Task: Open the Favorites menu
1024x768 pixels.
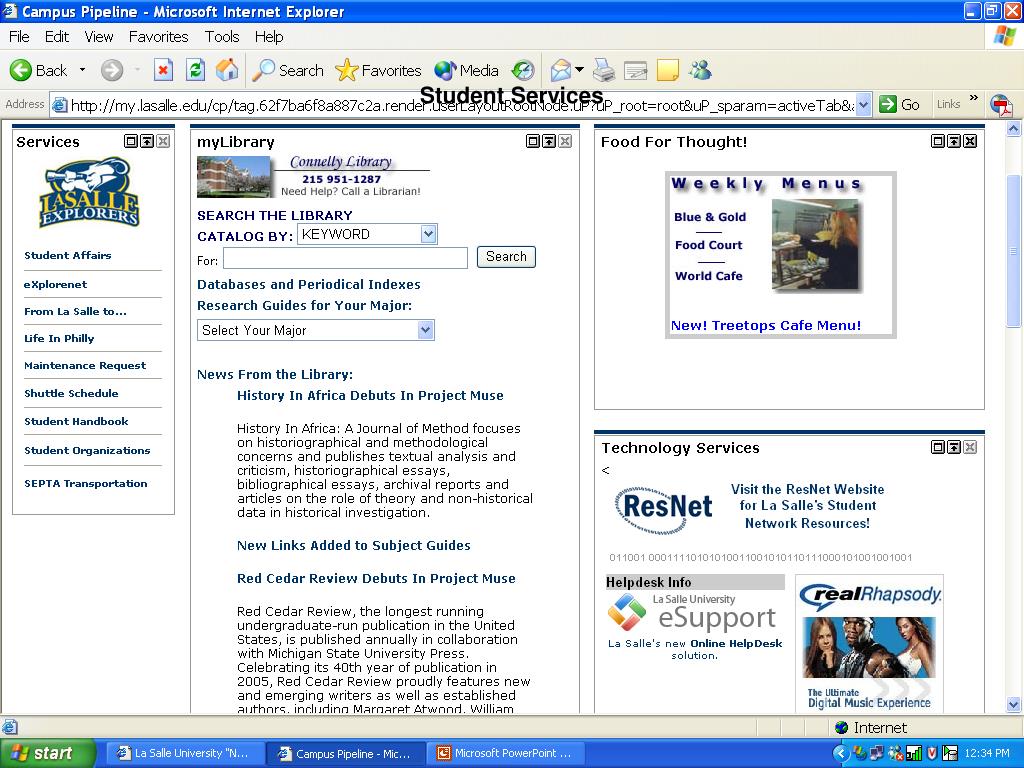Action: pos(158,37)
